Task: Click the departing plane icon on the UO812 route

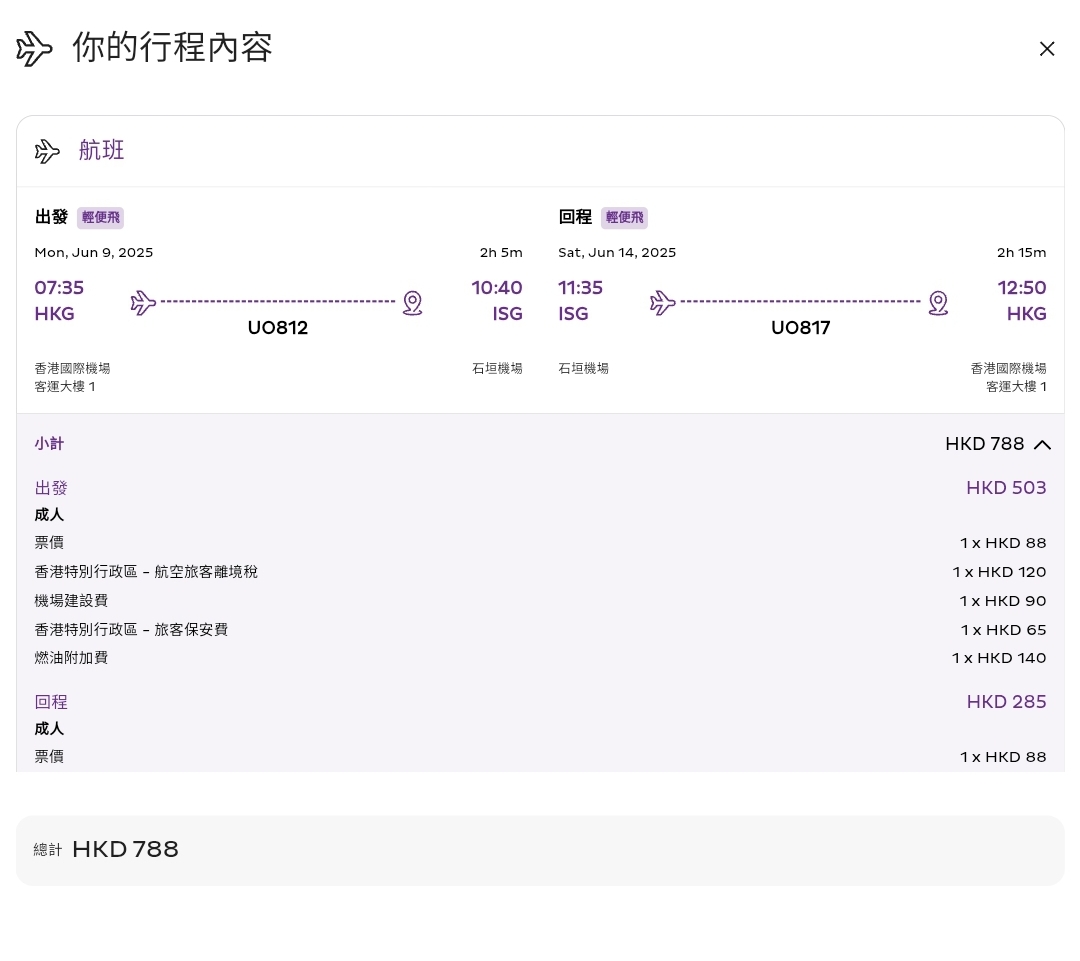Action: coord(143,302)
